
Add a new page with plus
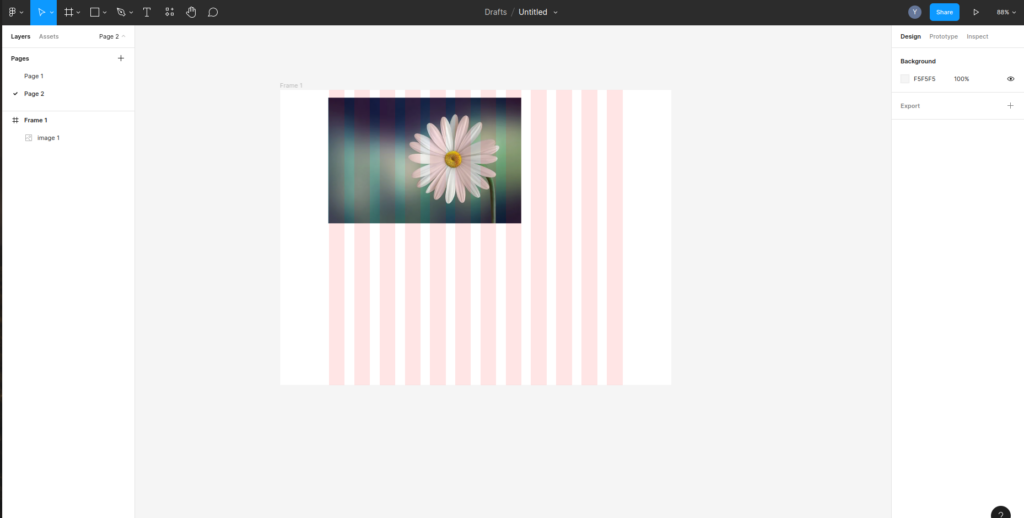click(121, 58)
